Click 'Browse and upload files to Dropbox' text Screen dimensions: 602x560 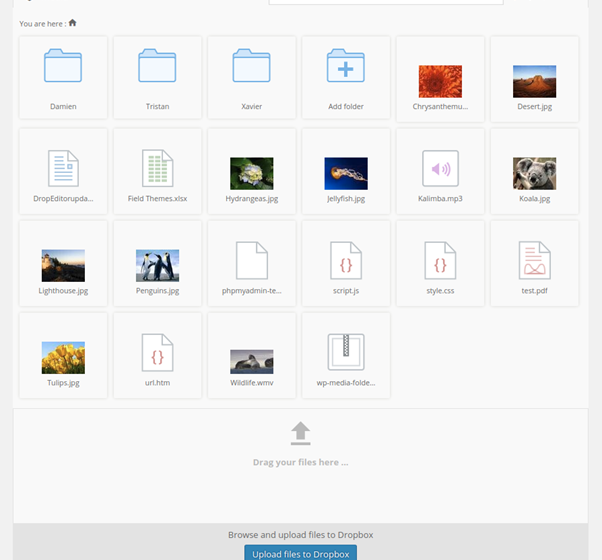point(301,535)
